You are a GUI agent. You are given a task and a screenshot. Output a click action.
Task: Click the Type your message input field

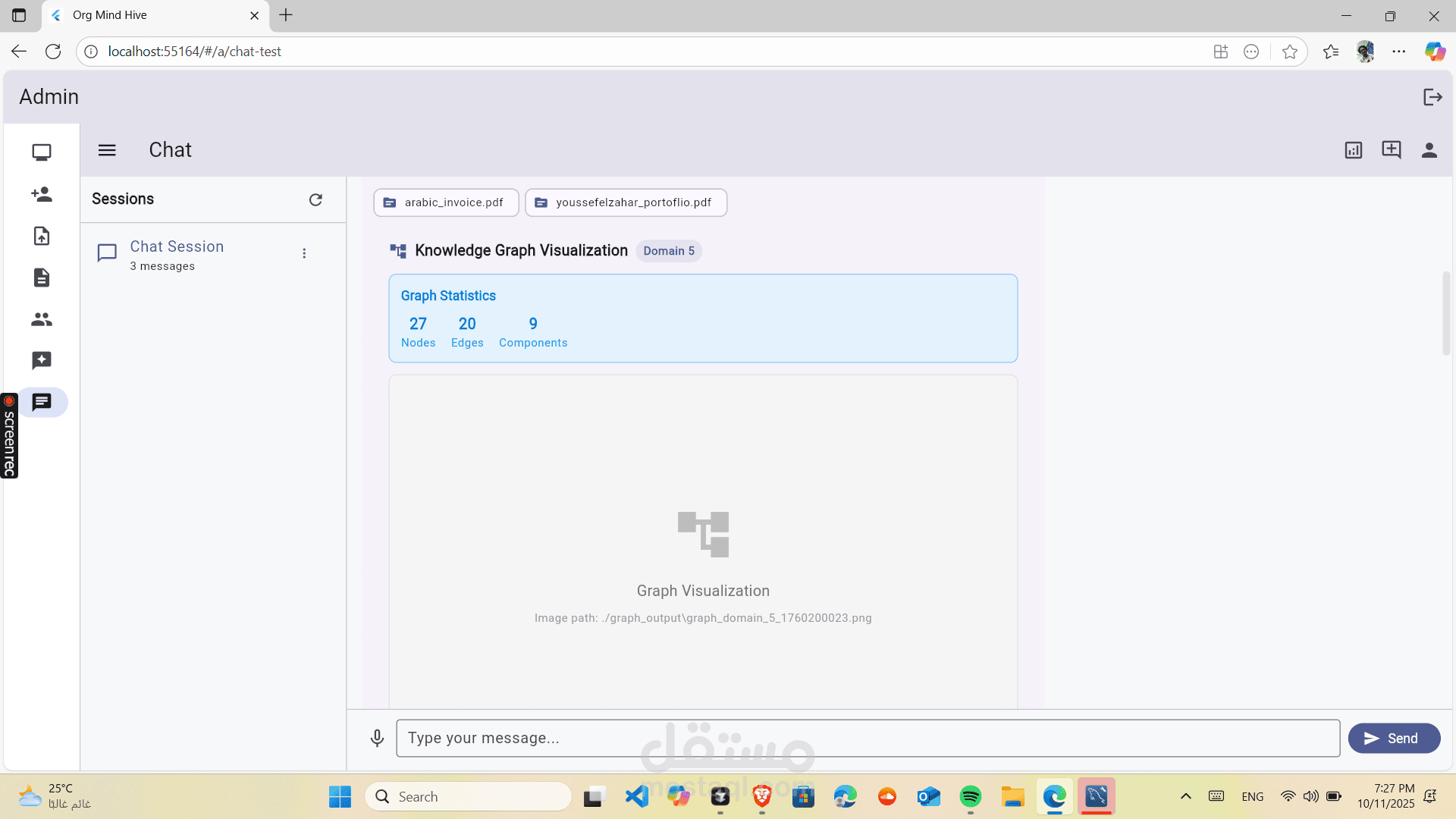(x=868, y=738)
